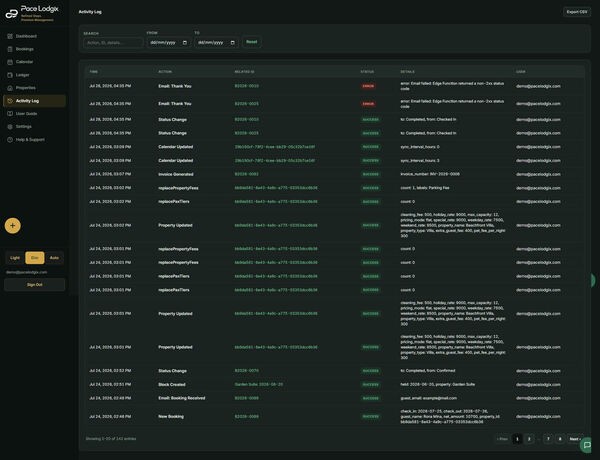This screenshot has height=460, width=600.
Task: Click details 'sync_interval_hours: 3'
Action: (x=420, y=160)
